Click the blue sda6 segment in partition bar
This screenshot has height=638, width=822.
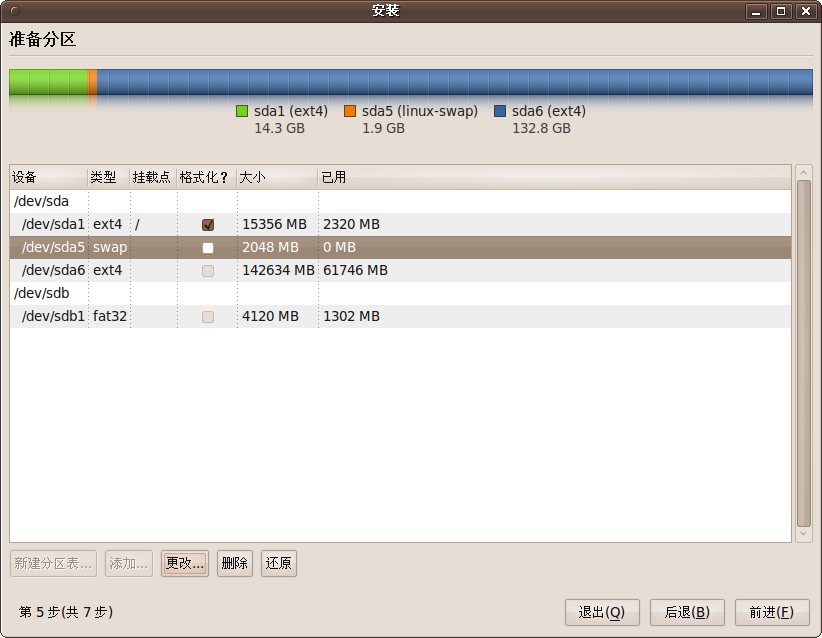click(455, 82)
